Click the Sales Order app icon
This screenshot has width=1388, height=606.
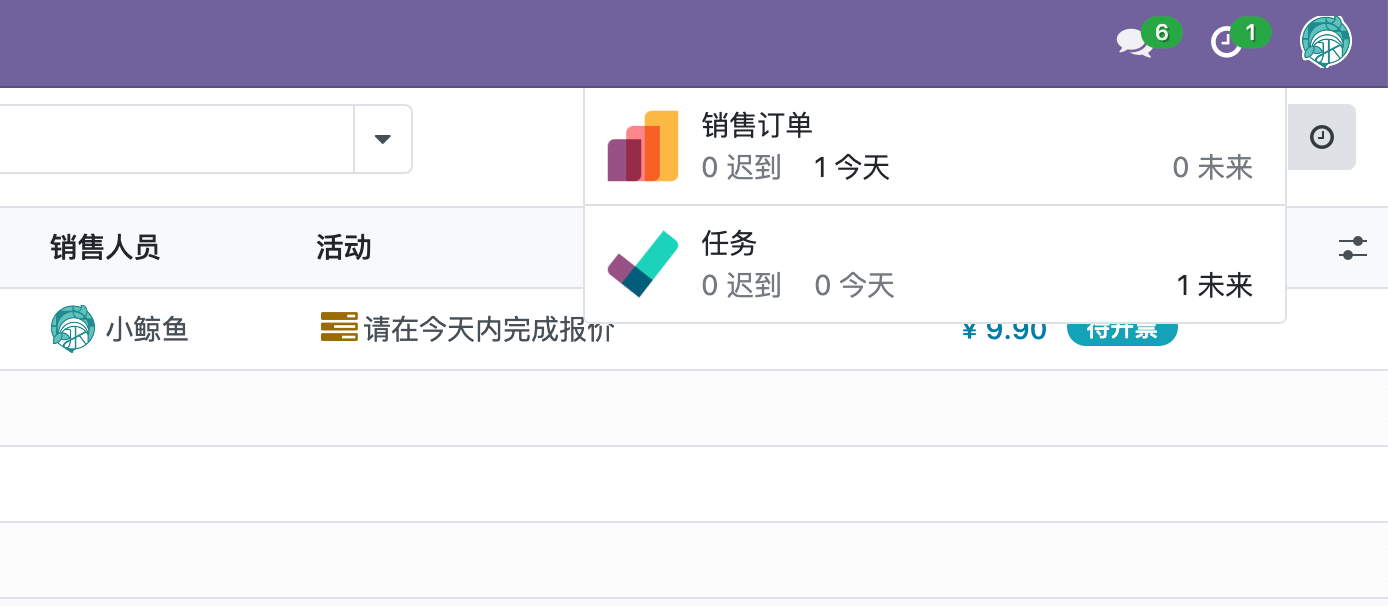pyautogui.click(x=643, y=147)
